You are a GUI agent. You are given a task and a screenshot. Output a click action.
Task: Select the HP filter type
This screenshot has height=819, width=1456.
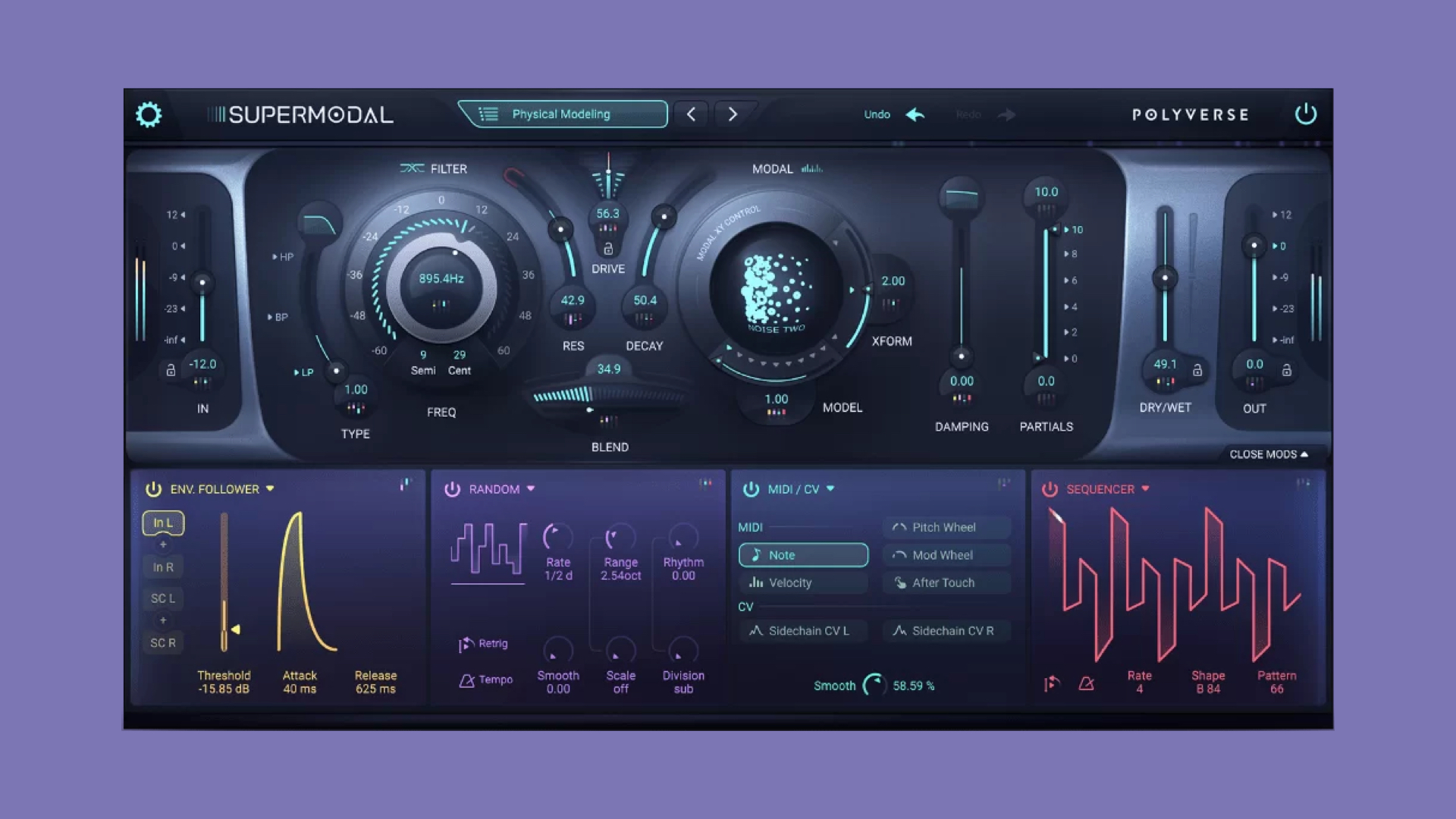pos(283,257)
